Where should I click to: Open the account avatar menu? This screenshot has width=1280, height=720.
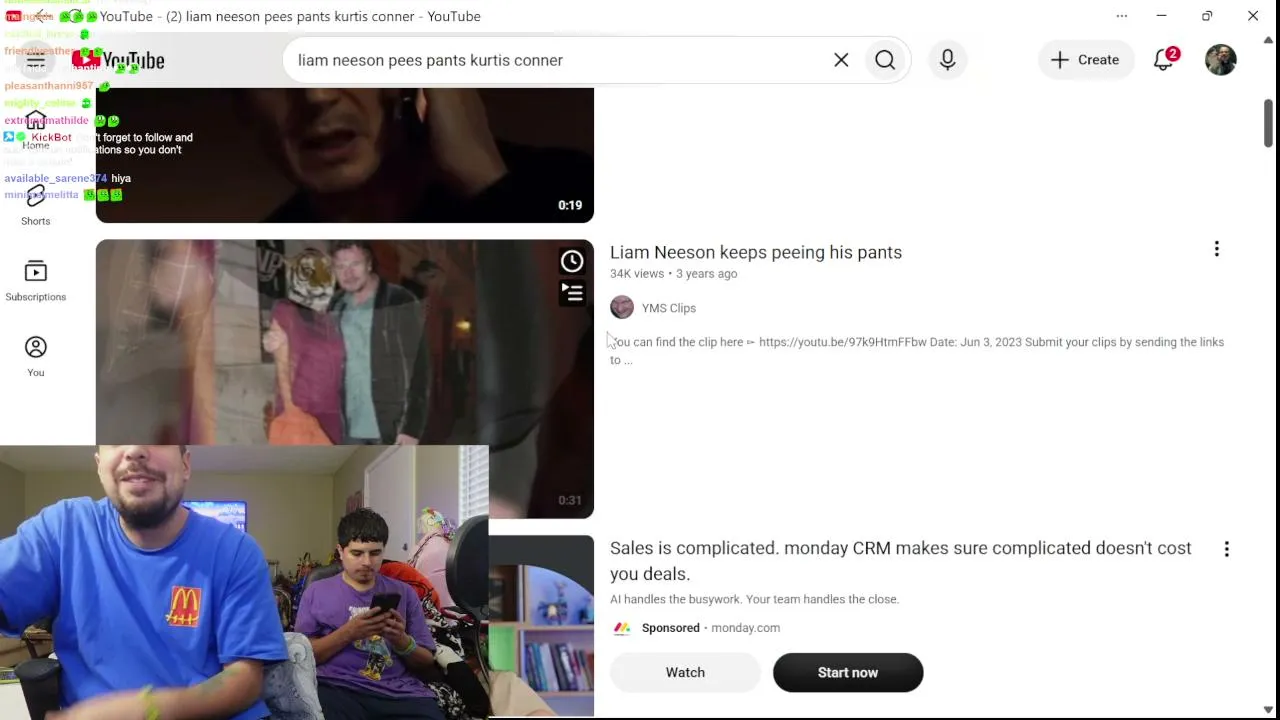click(x=1220, y=60)
